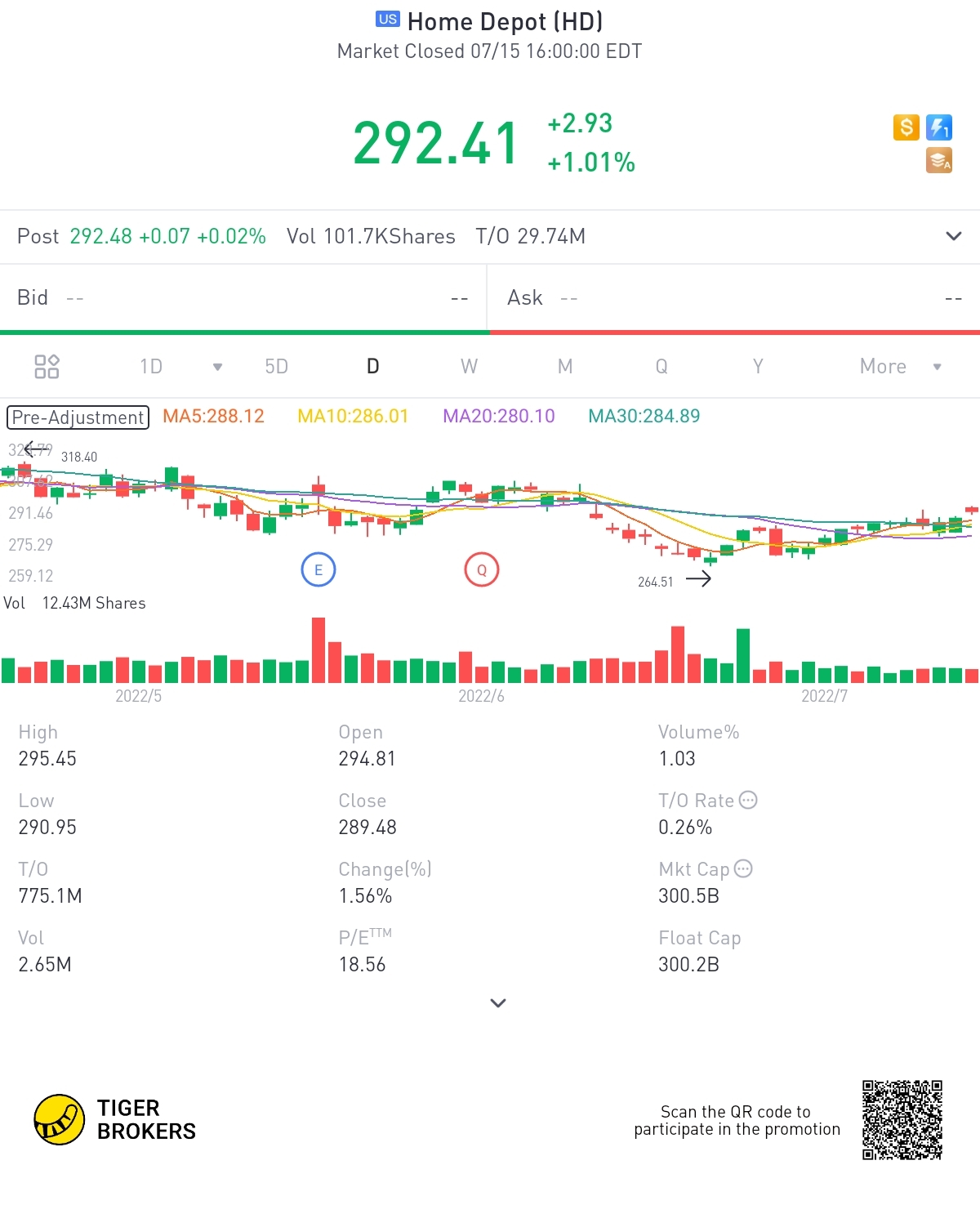Tap the T/O Rate 0.26% value
Screen dimensions: 980x1214
pos(685,828)
